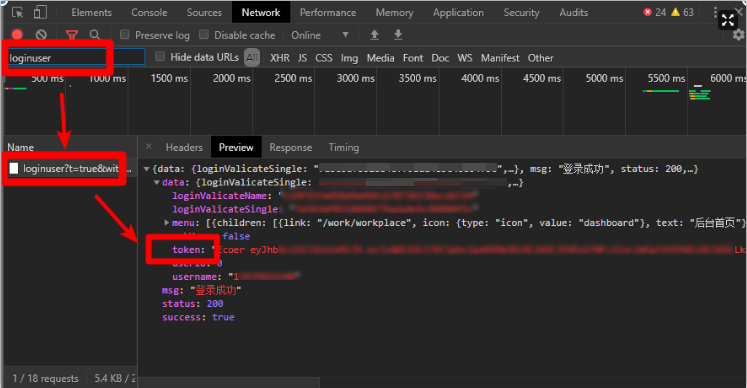Filter requests by Font type
This screenshot has height=388, width=747.
(x=413, y=58)
